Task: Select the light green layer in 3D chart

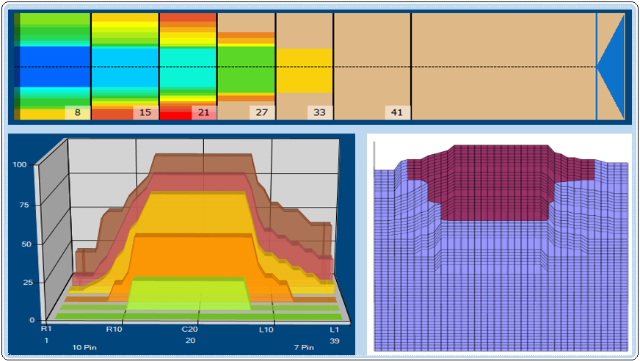Action: coord(189,294)
